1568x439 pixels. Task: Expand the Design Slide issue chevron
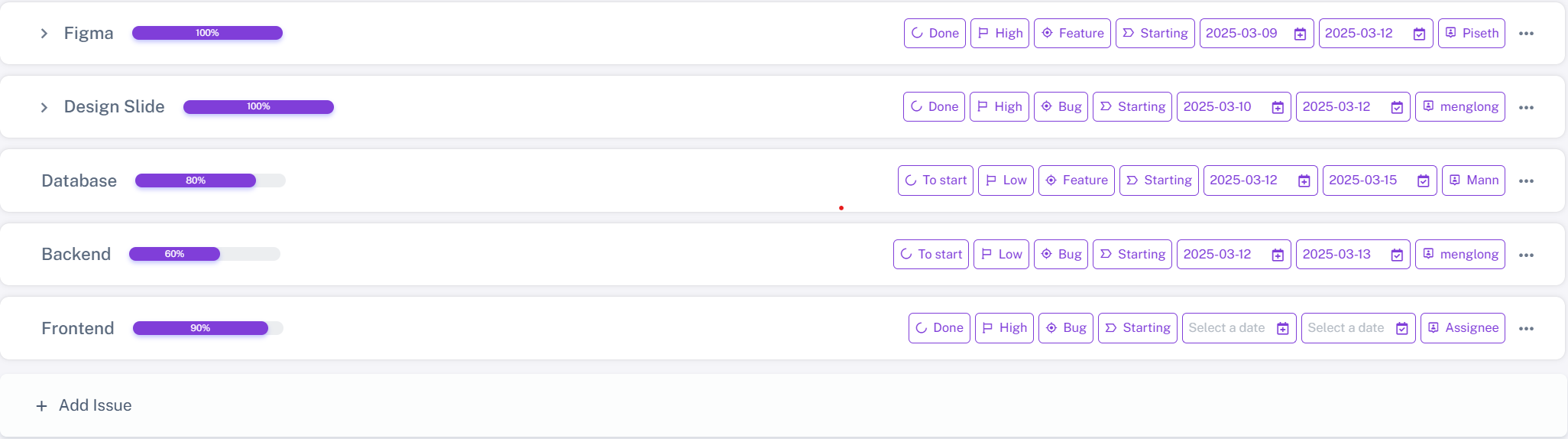click(44, 107)
